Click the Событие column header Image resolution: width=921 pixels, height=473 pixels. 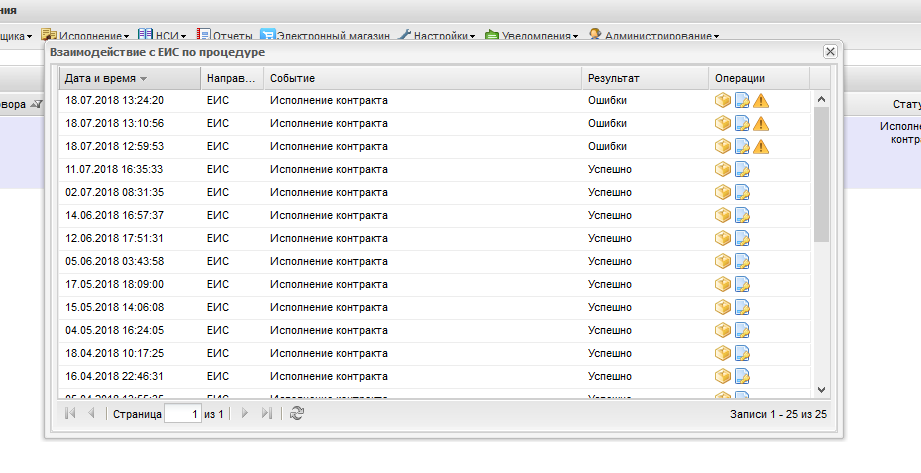click(423, 78)
